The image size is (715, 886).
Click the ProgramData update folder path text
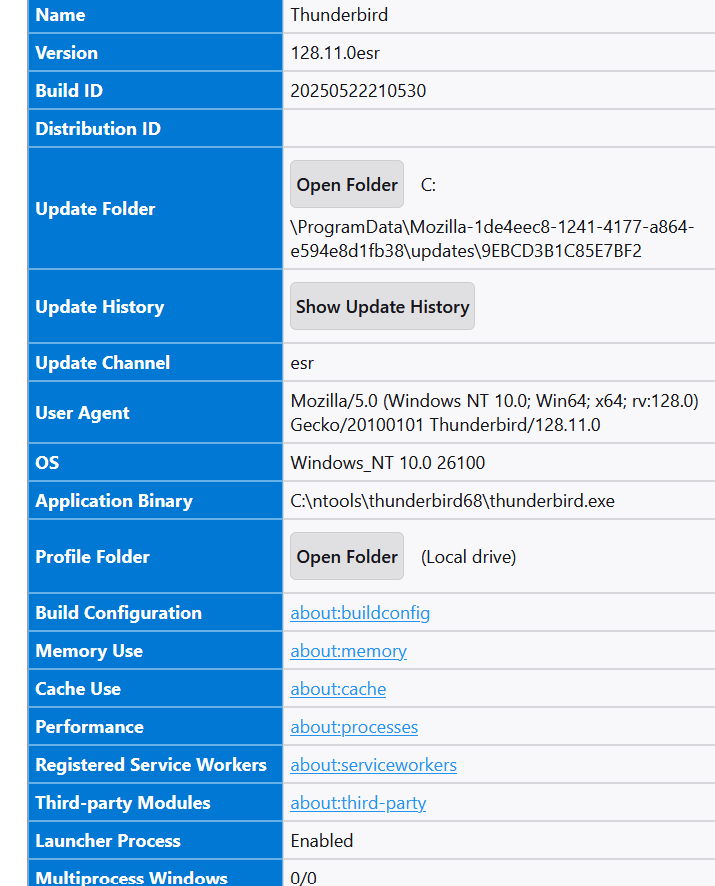(491, 239)
